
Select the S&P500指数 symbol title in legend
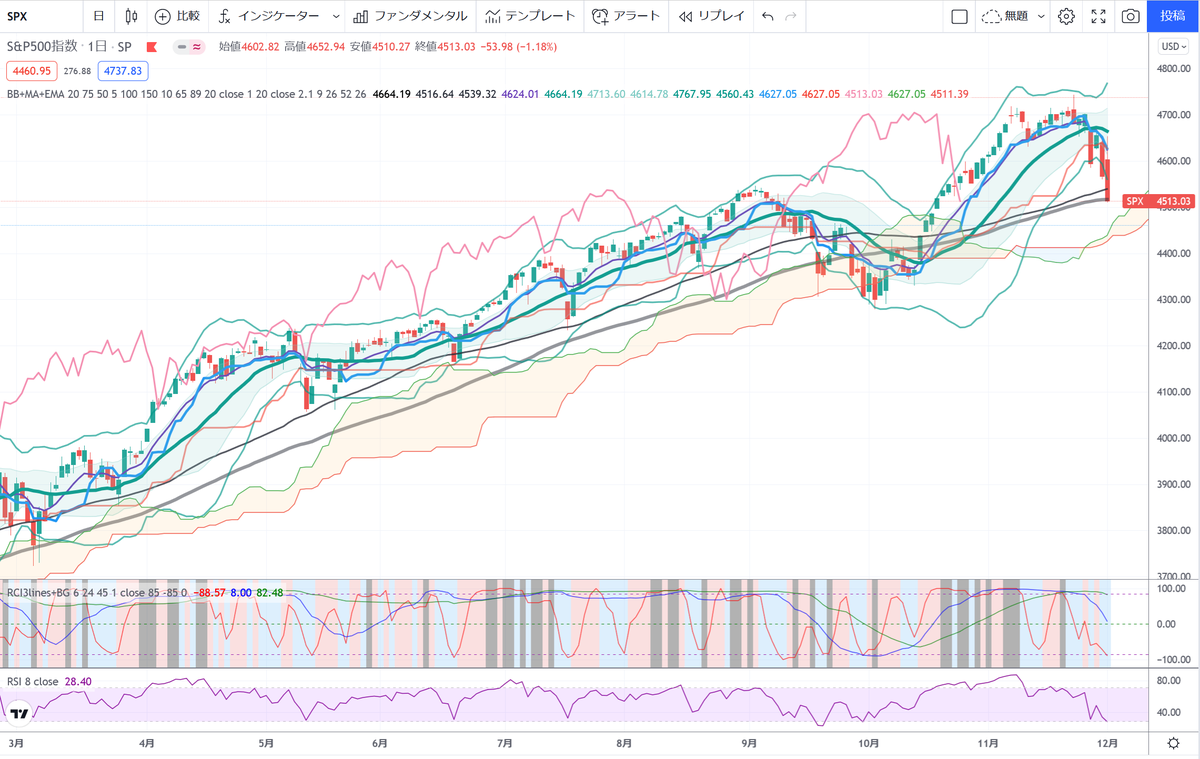tap(44, 47)
